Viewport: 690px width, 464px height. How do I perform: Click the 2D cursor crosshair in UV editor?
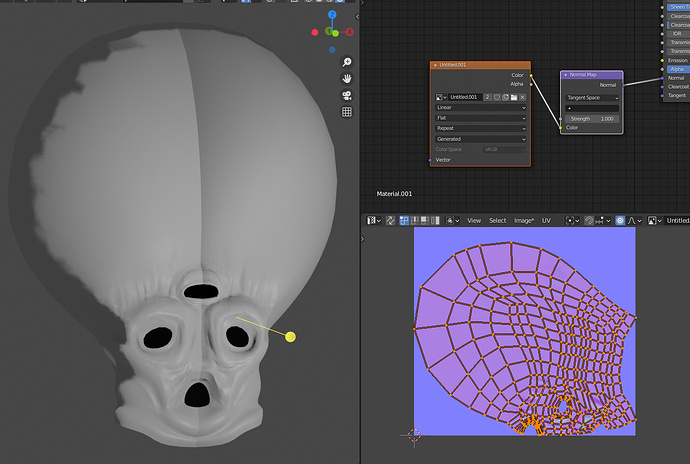pyautogui.click(x=414, y=435)
